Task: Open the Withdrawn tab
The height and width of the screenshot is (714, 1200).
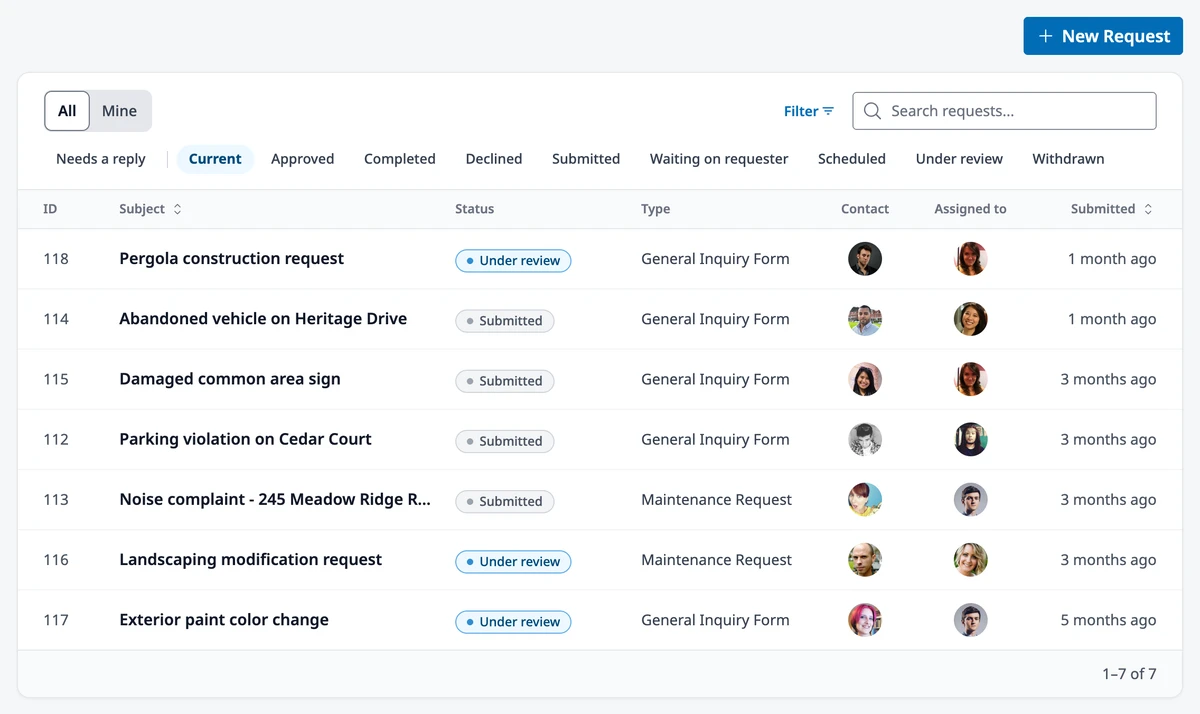Action: click(x=1068, y=159)
